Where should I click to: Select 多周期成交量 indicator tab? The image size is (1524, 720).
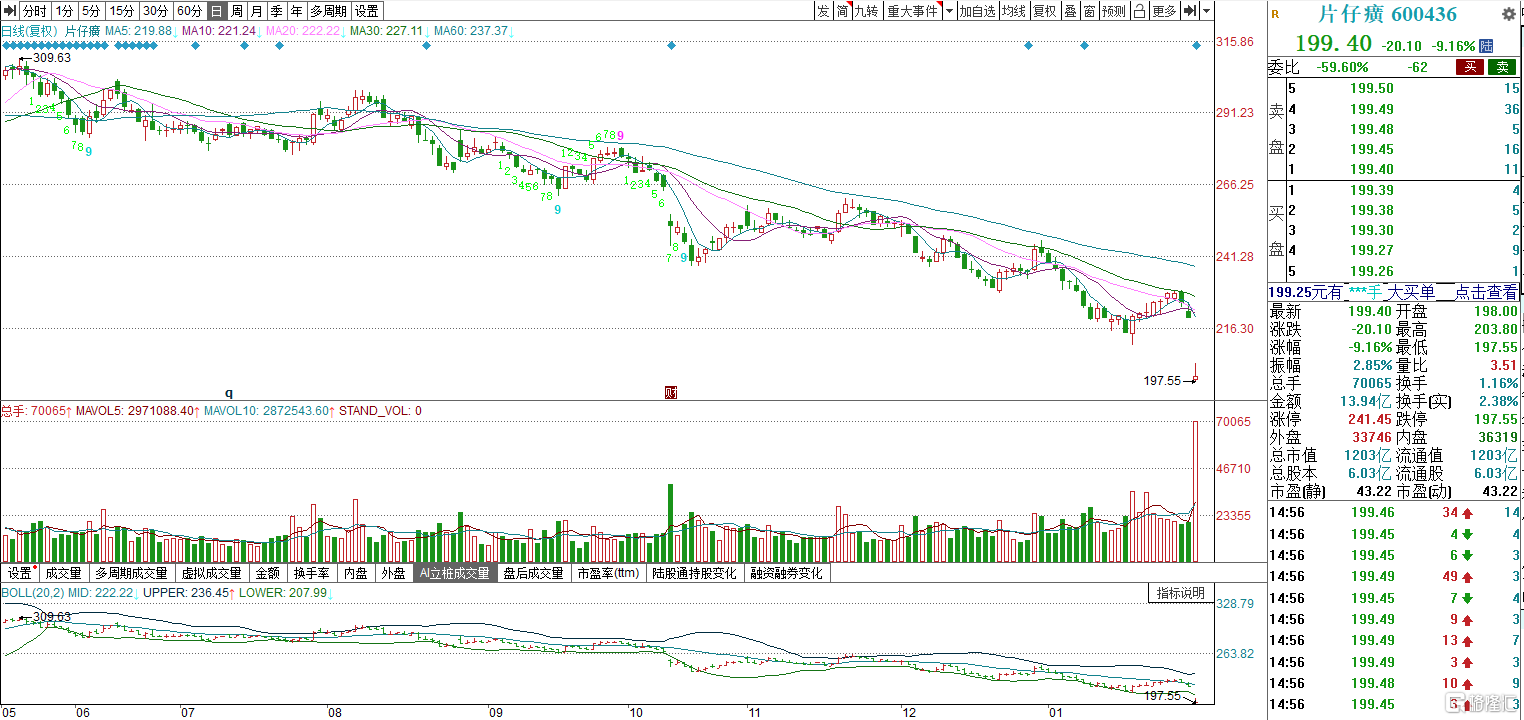click(132, 574)
